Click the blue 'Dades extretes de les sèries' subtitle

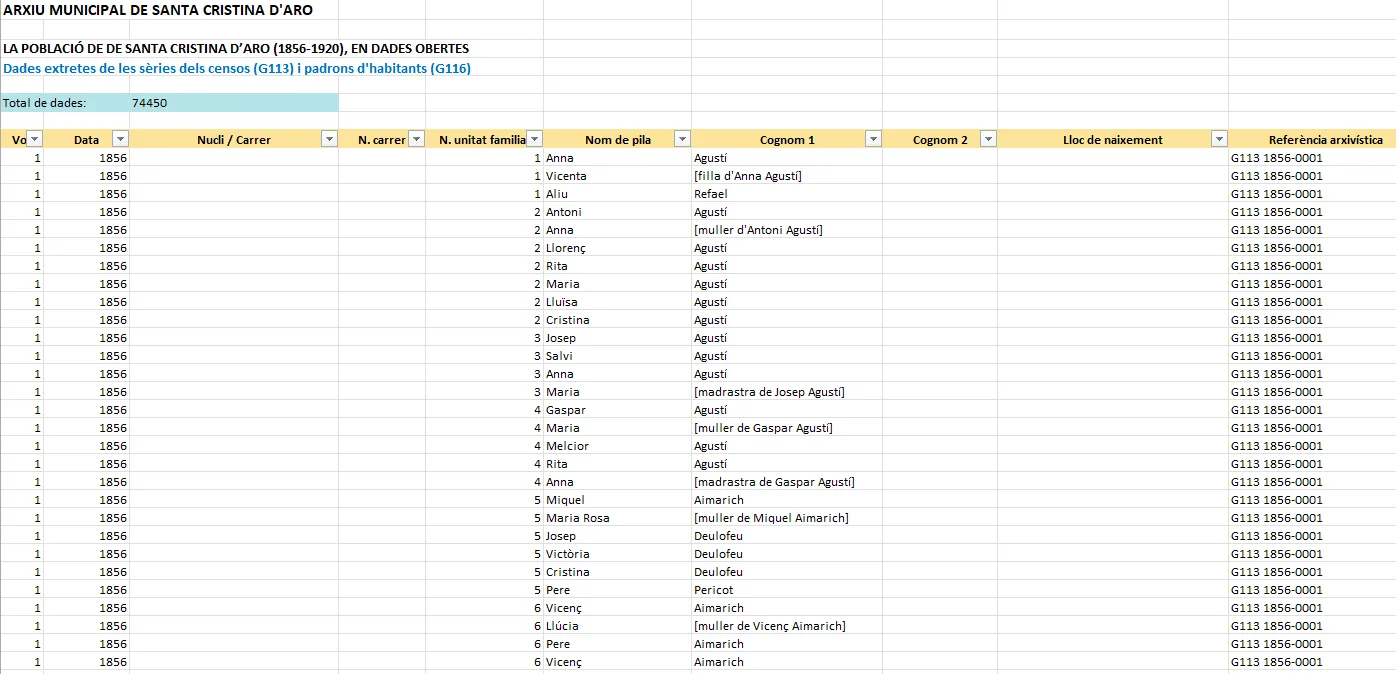236,68
